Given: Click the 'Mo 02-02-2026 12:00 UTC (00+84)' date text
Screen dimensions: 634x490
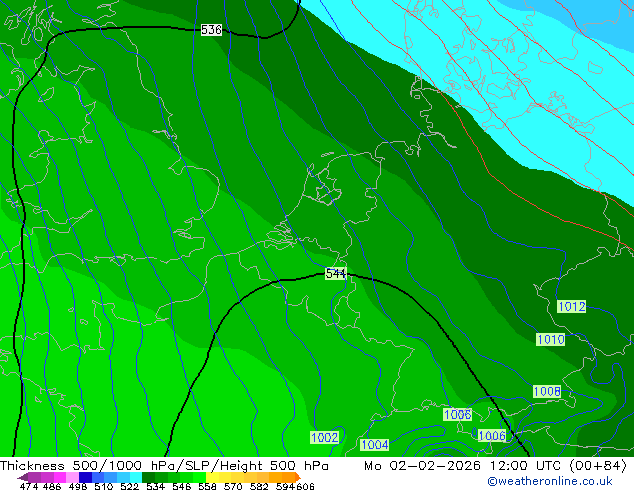Looking at the screenshot, I should (x=495, y=466).
